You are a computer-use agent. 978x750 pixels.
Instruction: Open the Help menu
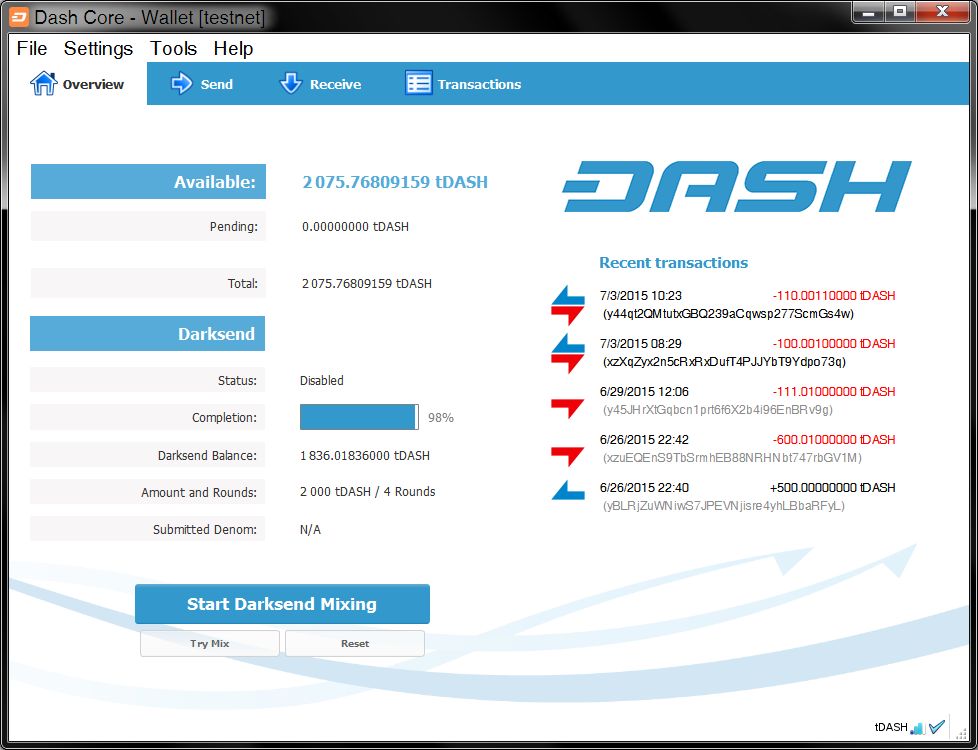(x=233, y=48)
